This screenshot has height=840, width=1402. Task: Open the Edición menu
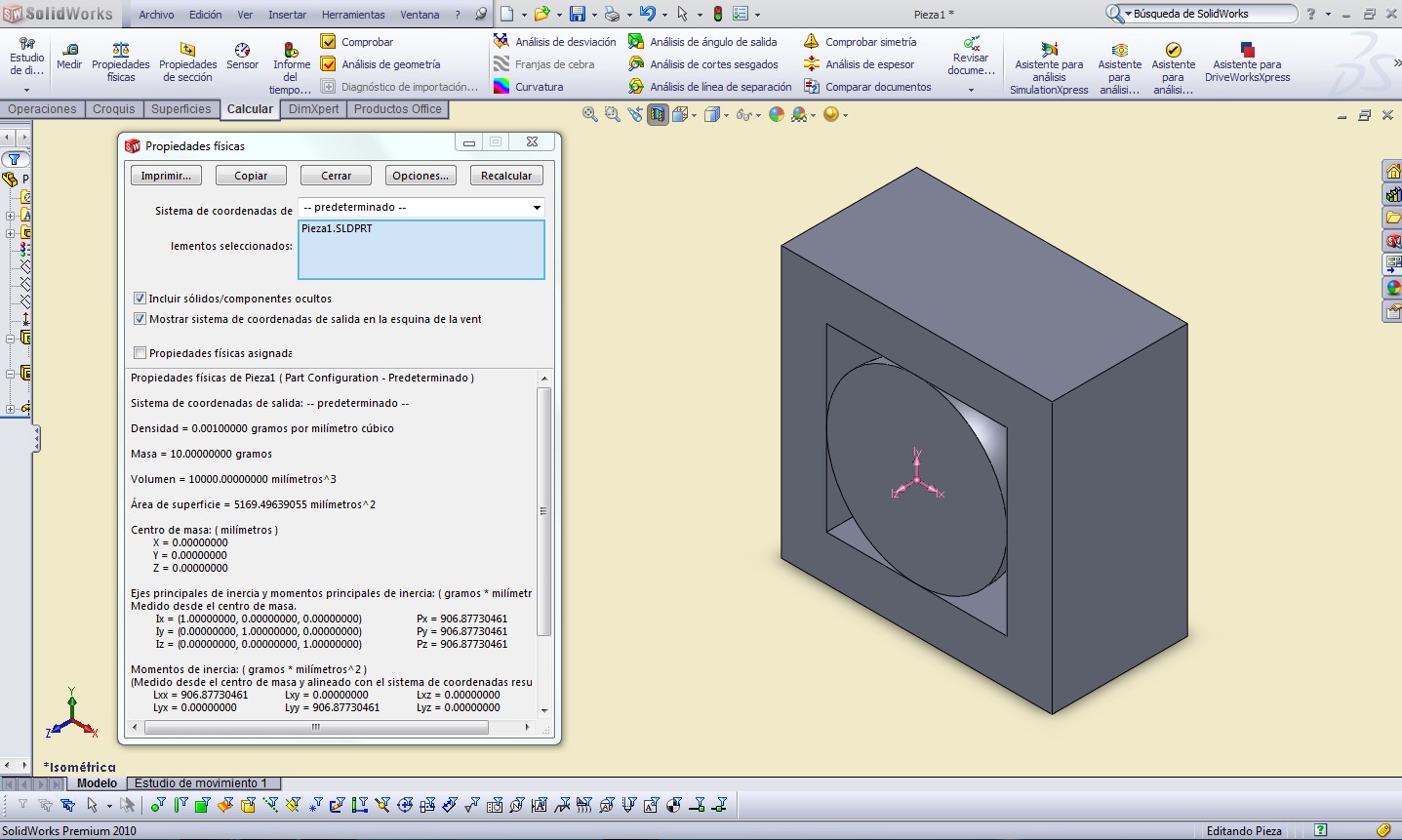pos(206,15)
